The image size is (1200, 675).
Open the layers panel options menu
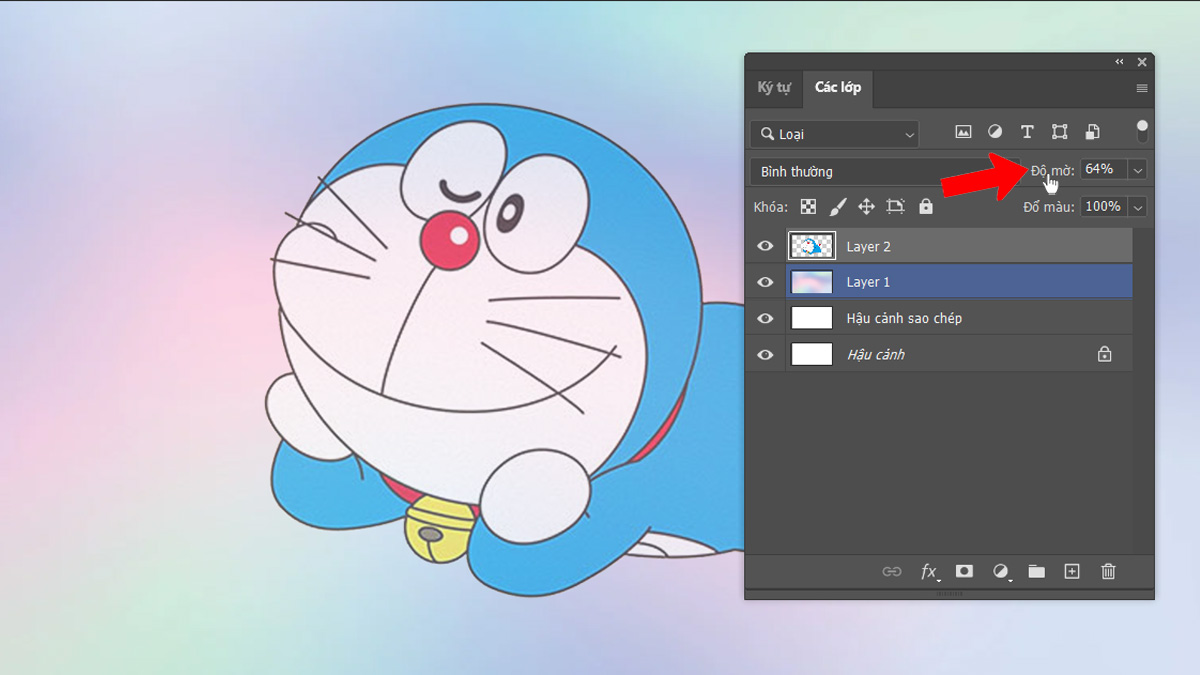click(x=1142, y=88)
